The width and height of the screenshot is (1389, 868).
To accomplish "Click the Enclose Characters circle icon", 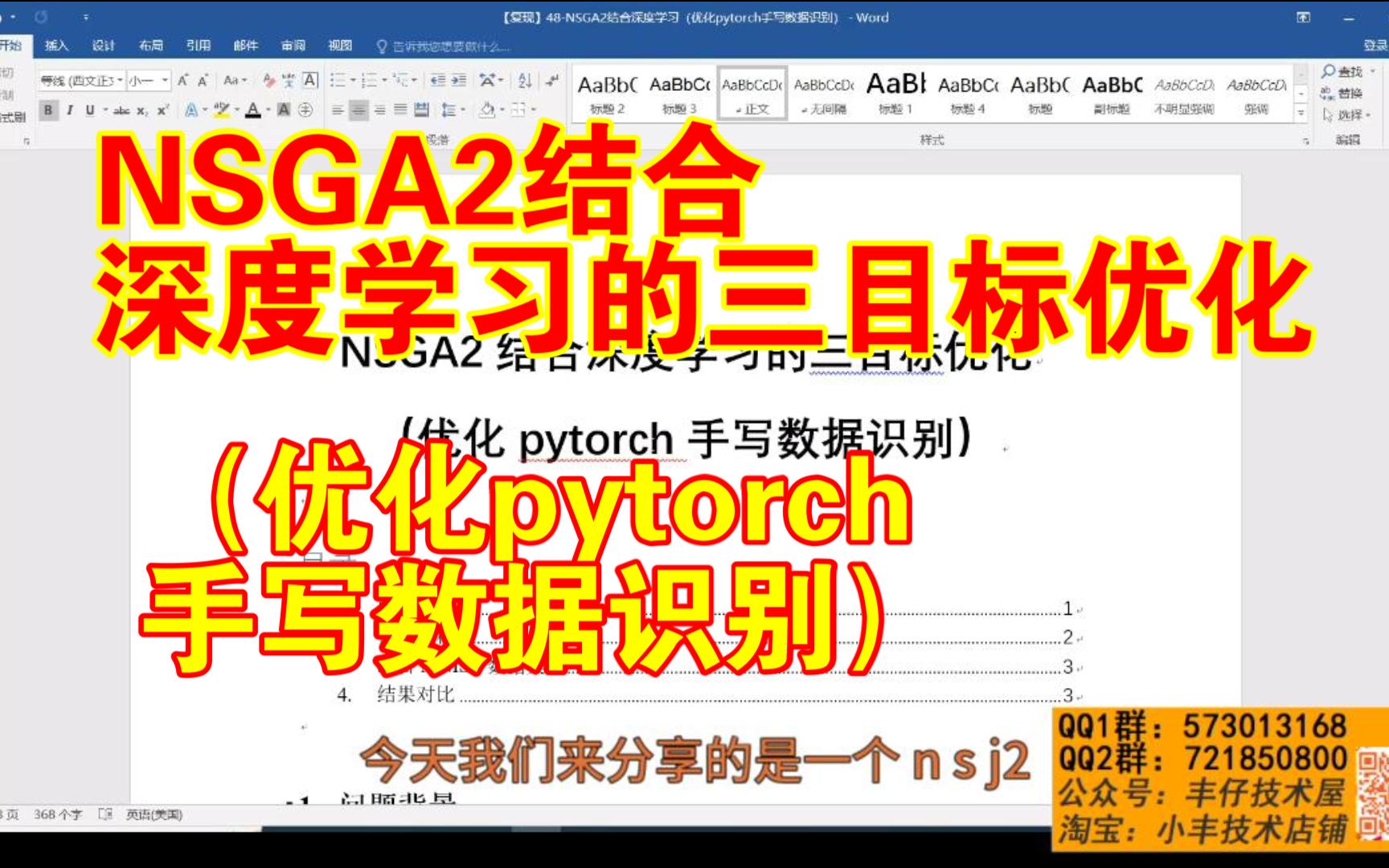I will click(x=305, y=110).
